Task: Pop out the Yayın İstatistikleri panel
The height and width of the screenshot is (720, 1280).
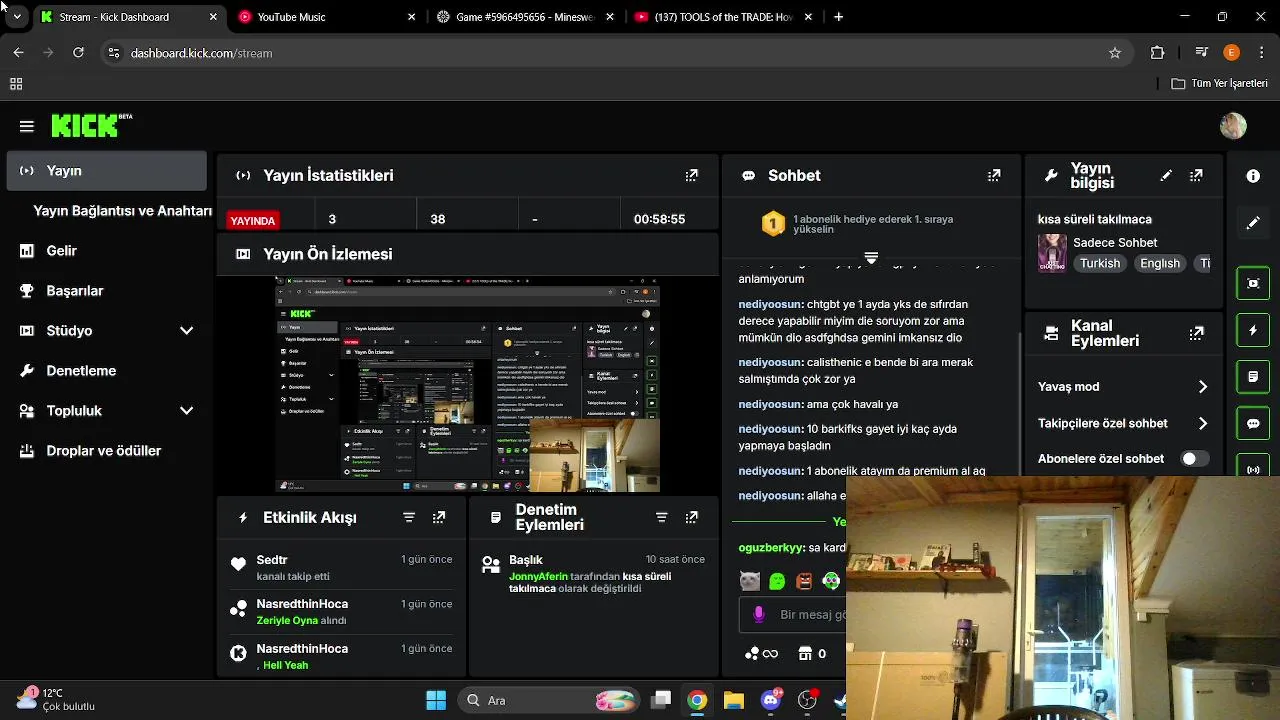Action: (691, 175)
